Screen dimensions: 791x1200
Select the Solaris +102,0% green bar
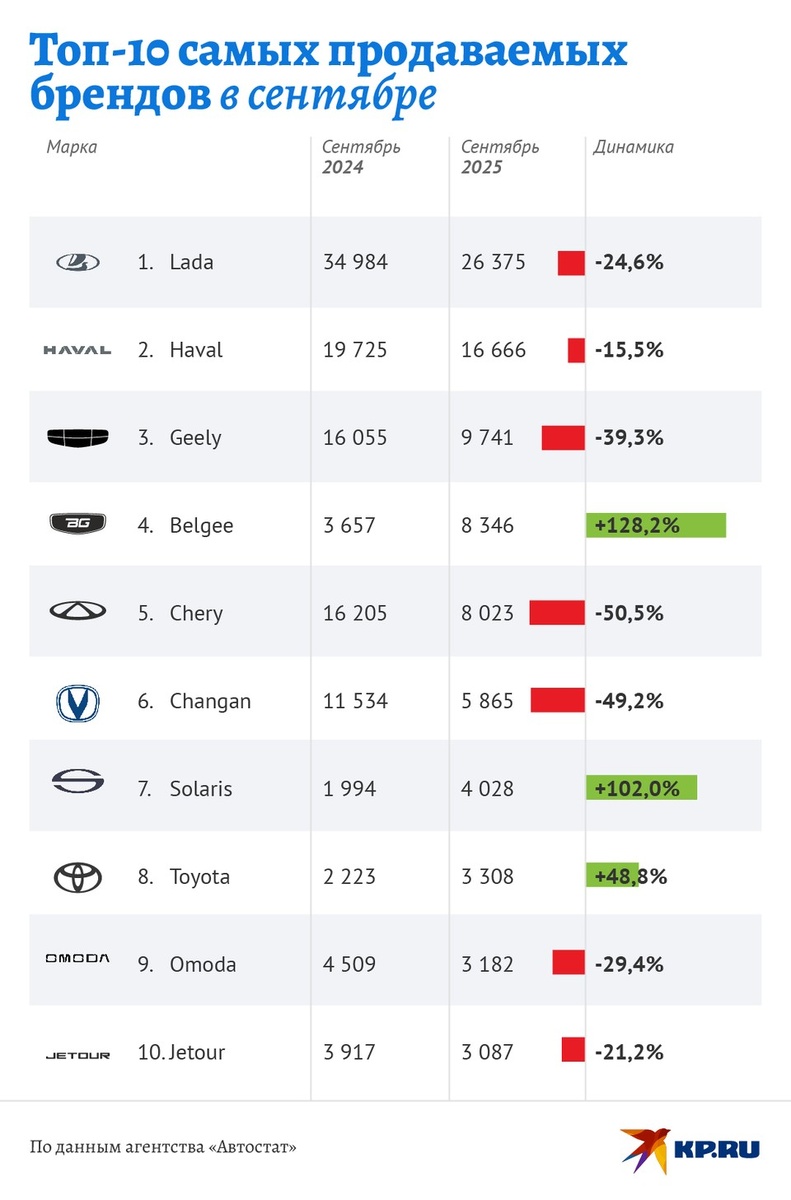pos(641,788)
